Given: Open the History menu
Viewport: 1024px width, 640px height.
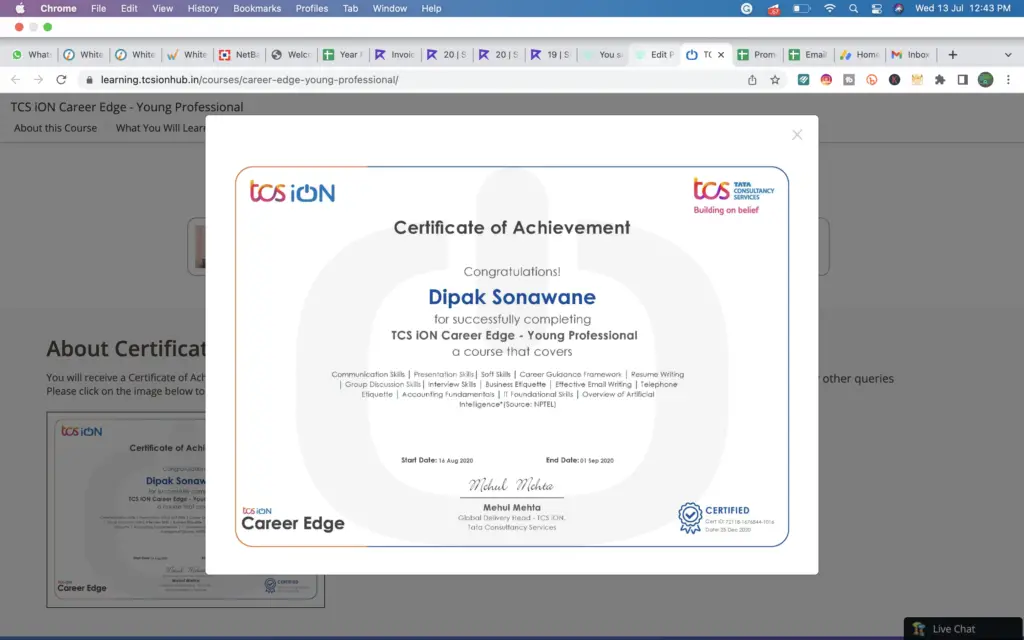Looking at the screenshot, I should 203,8.
